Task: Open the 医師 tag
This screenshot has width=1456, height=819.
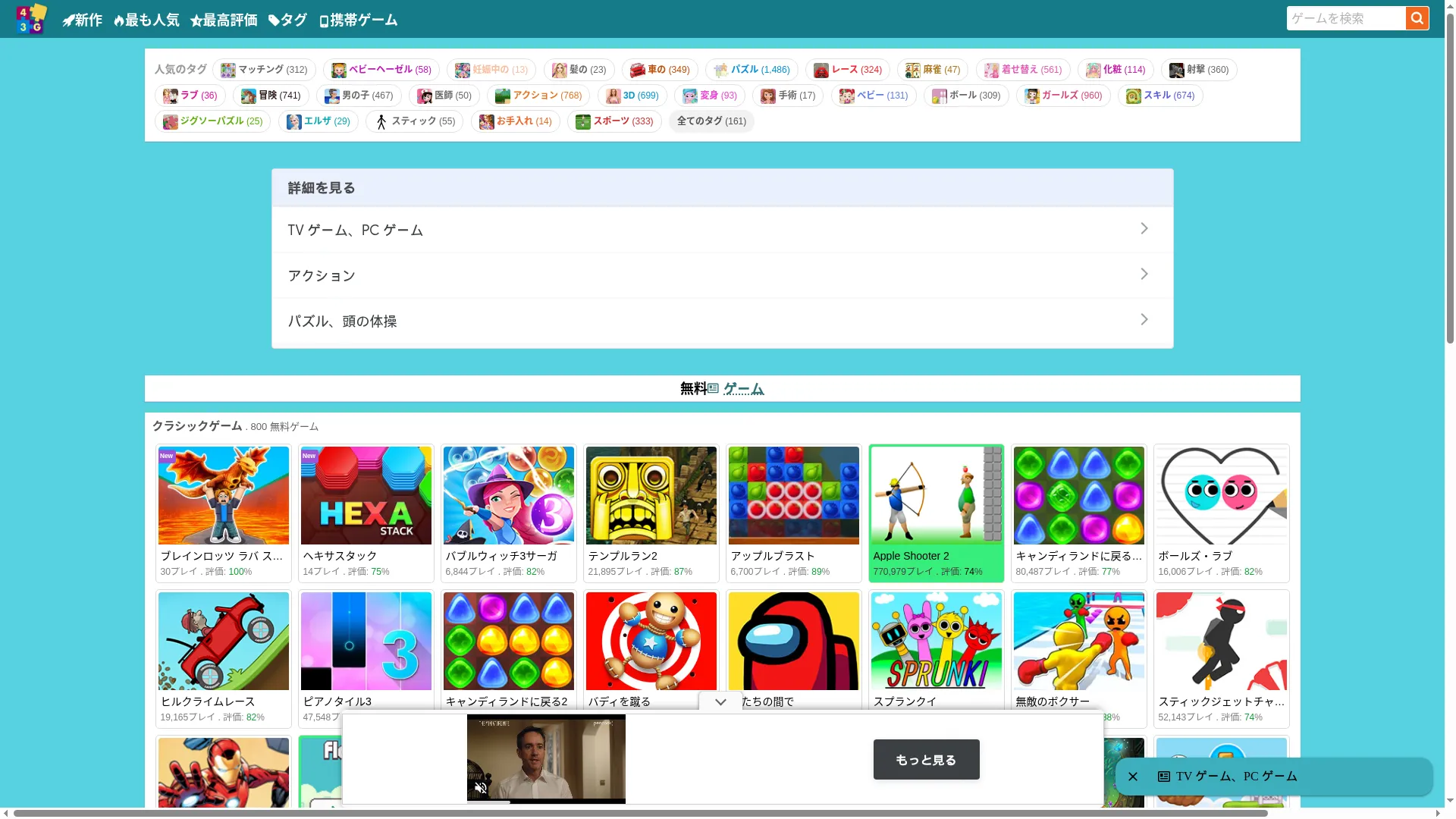Action: [x=444, y=96]
